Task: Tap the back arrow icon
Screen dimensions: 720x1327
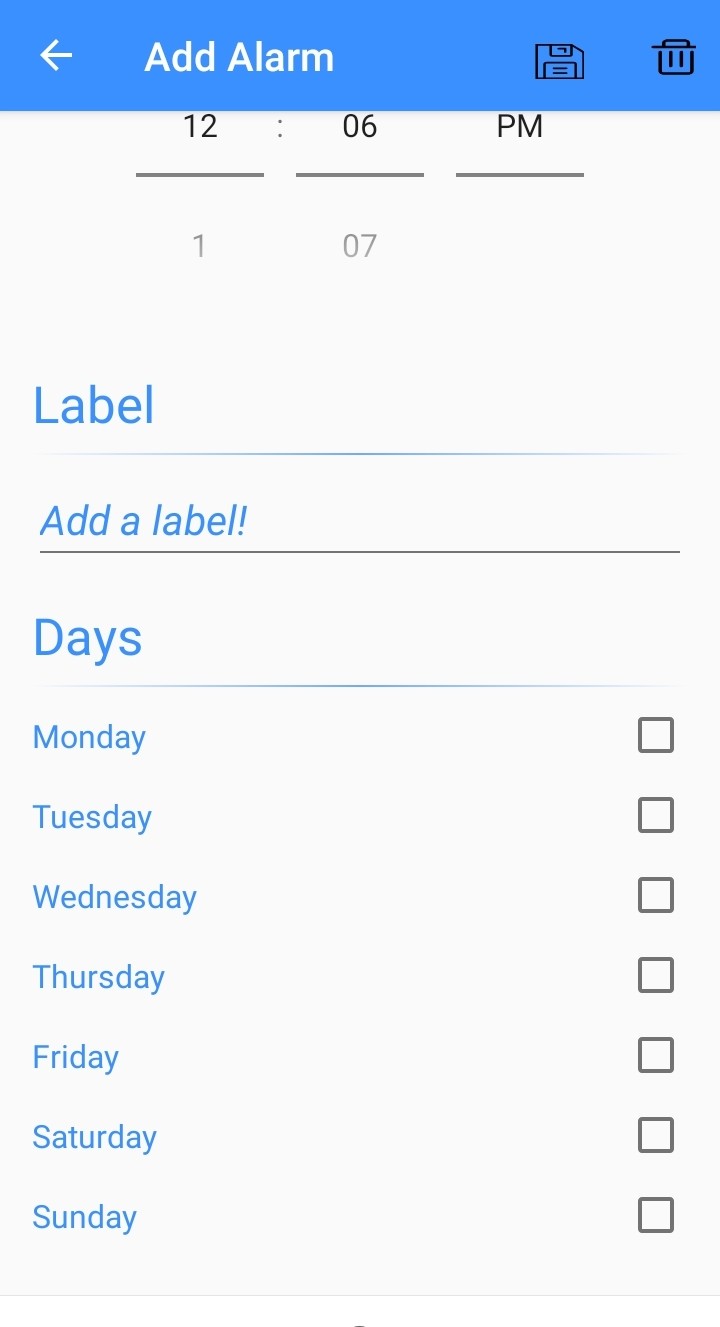Action: point(56,56)
